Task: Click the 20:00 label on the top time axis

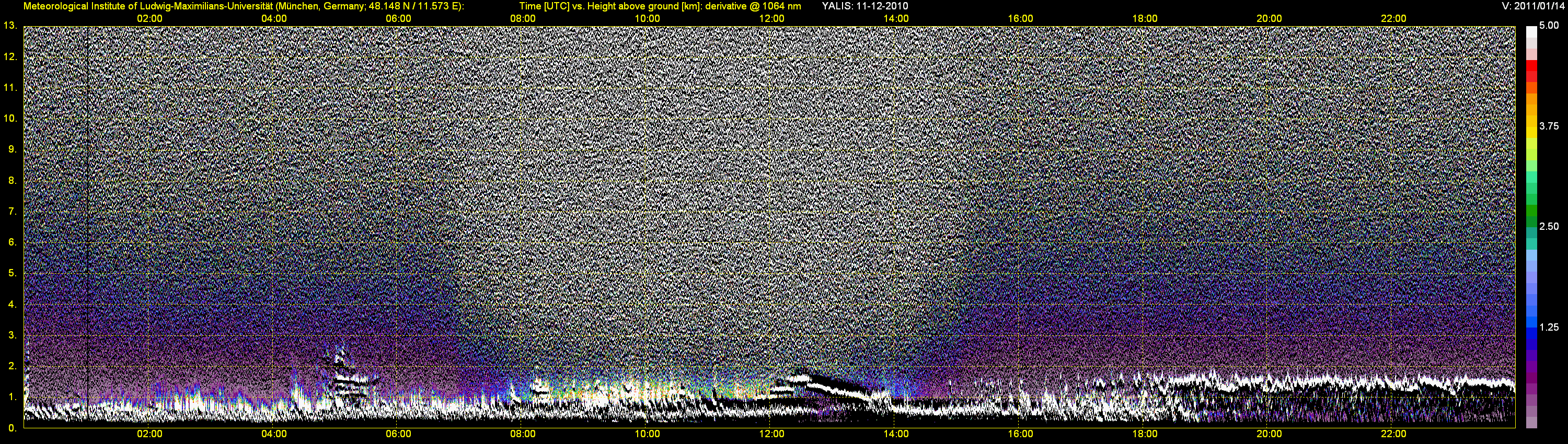Action: coord(1269,19)
